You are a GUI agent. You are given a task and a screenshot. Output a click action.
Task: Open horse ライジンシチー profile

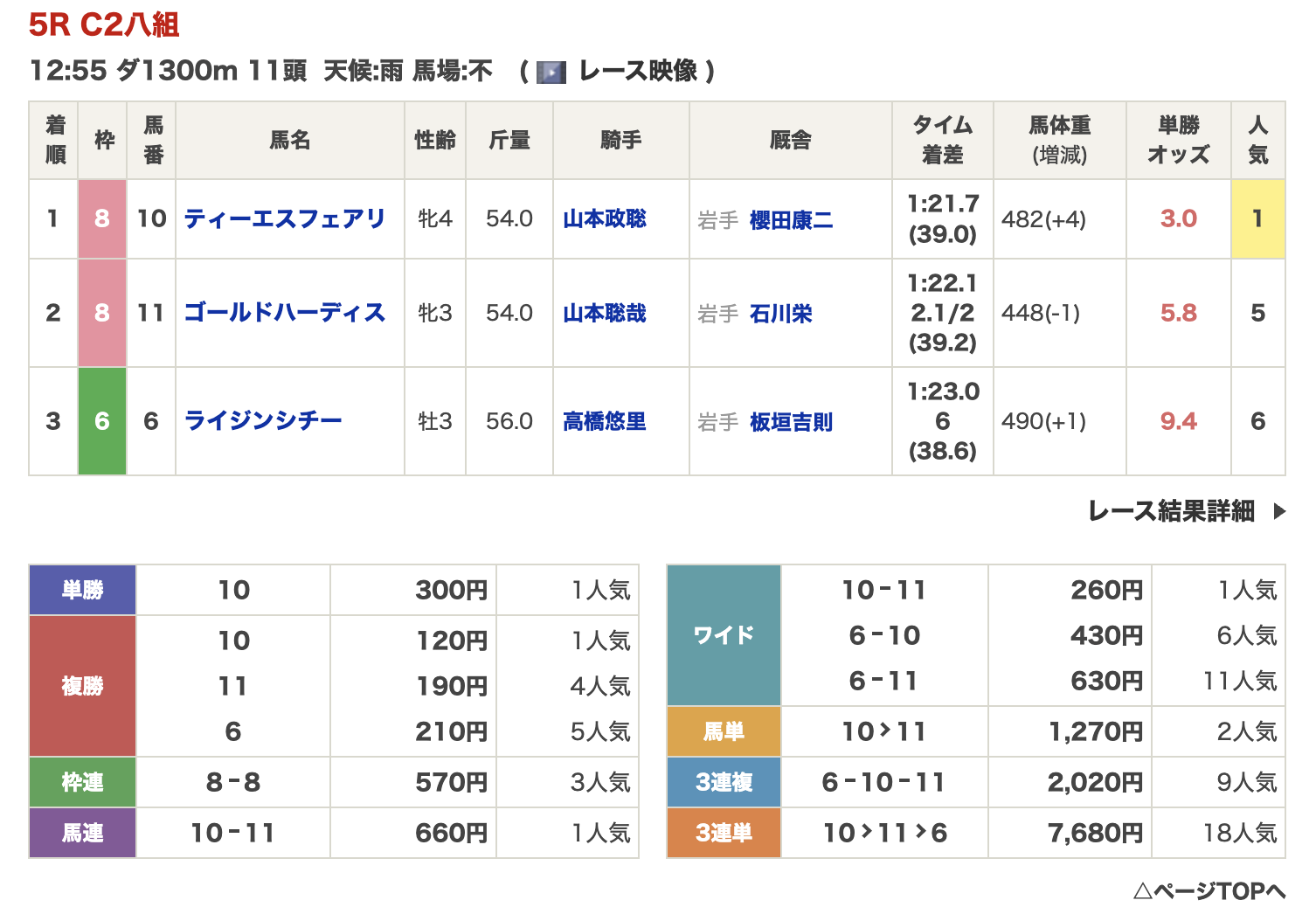click(x=262, y=421)
